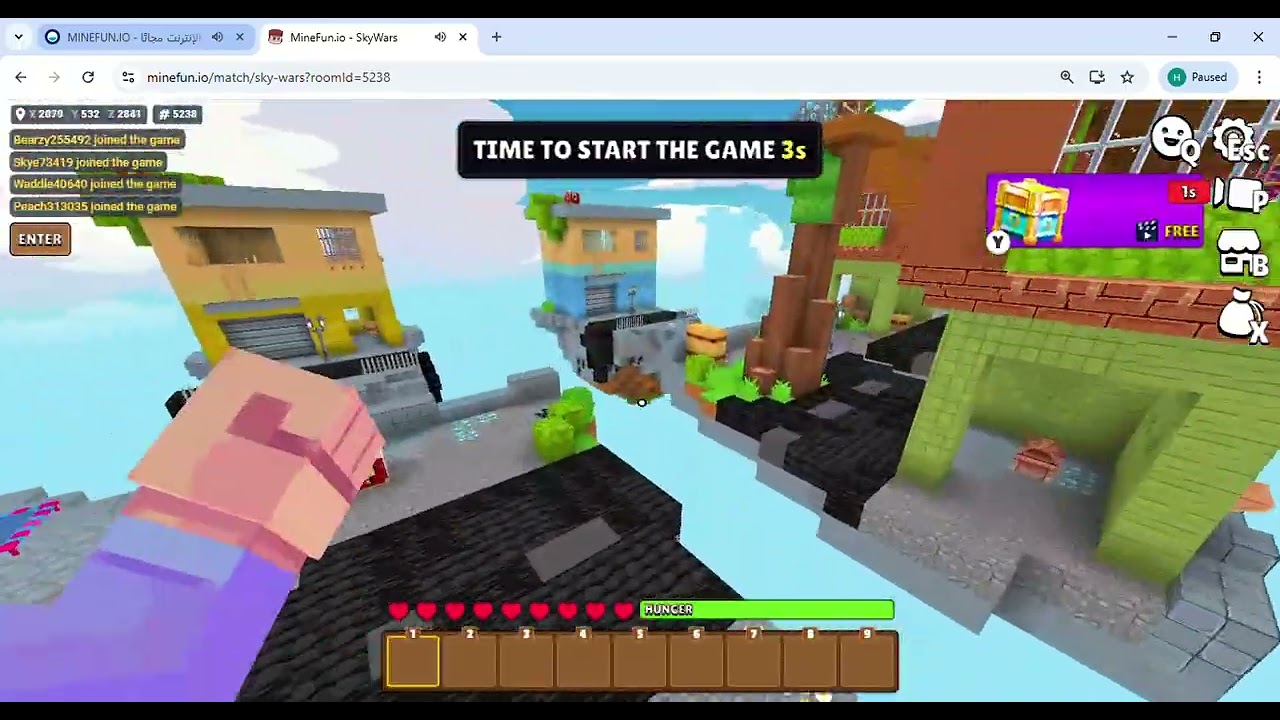
Task: Select hotbar slot 1
Action: 412,660
